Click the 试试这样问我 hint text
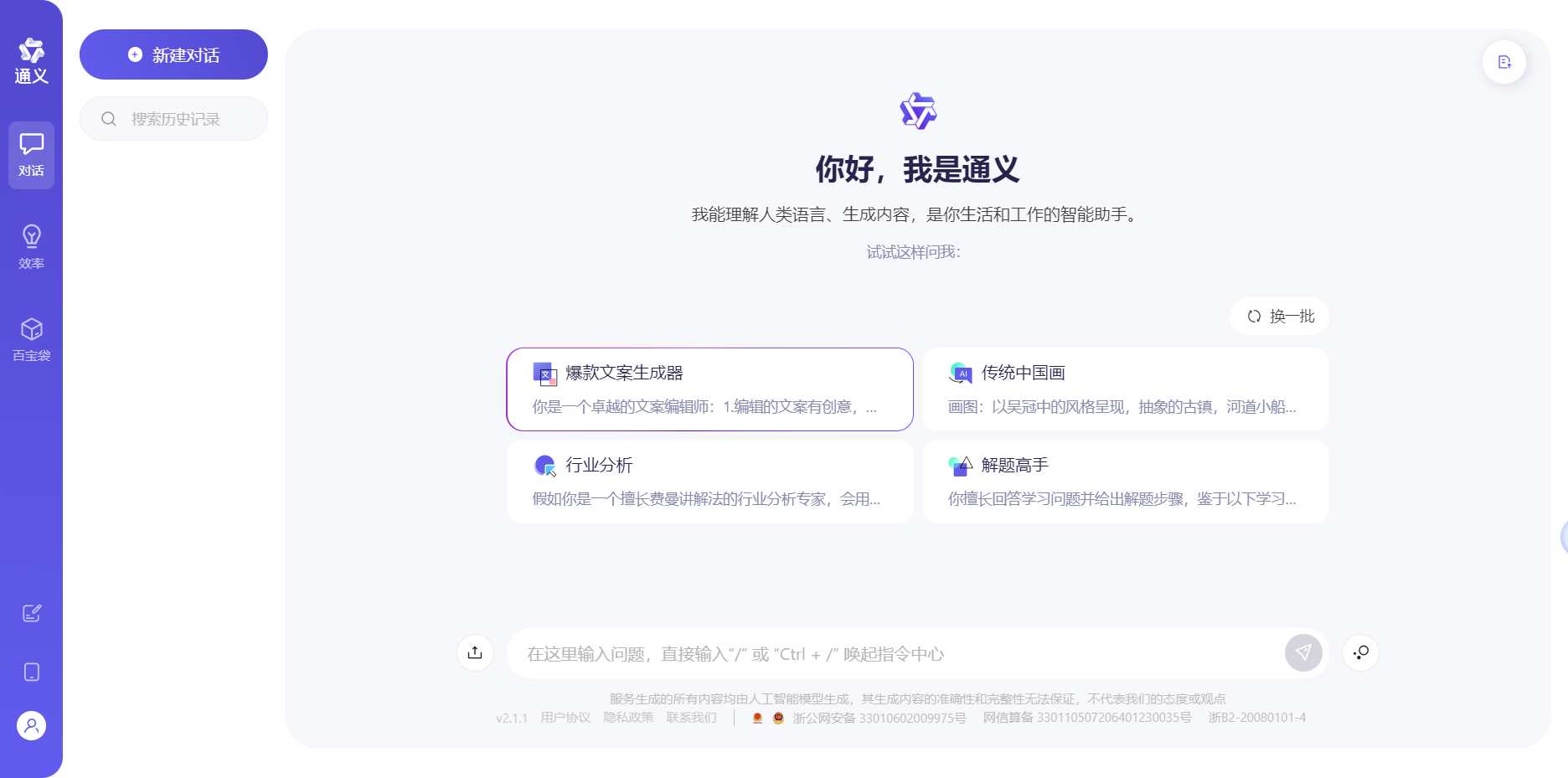 pyautogui.click(x=914, y=252)
